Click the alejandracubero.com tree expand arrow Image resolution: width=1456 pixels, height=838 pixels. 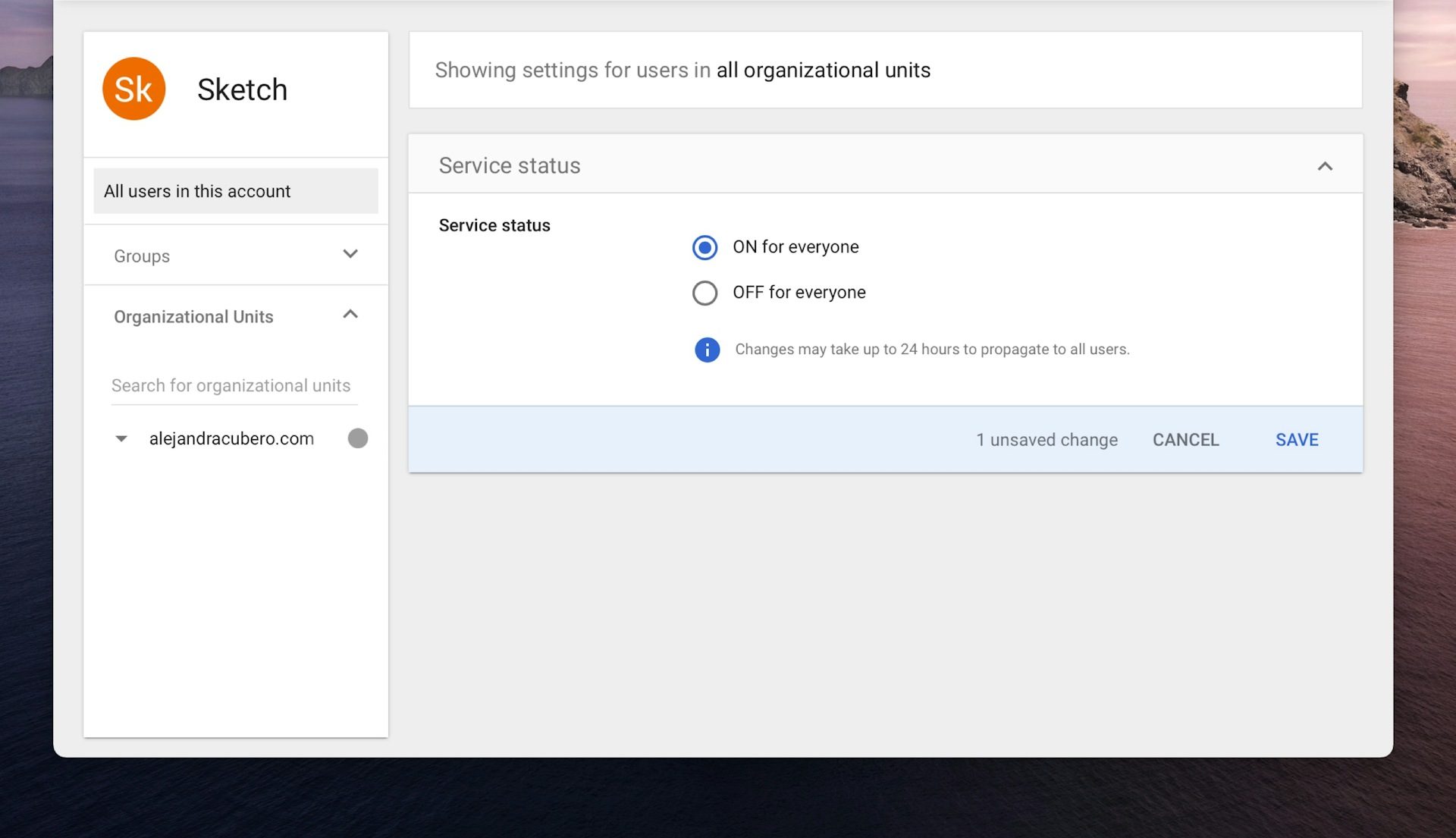pyautogui.click(x=120, y=437)
